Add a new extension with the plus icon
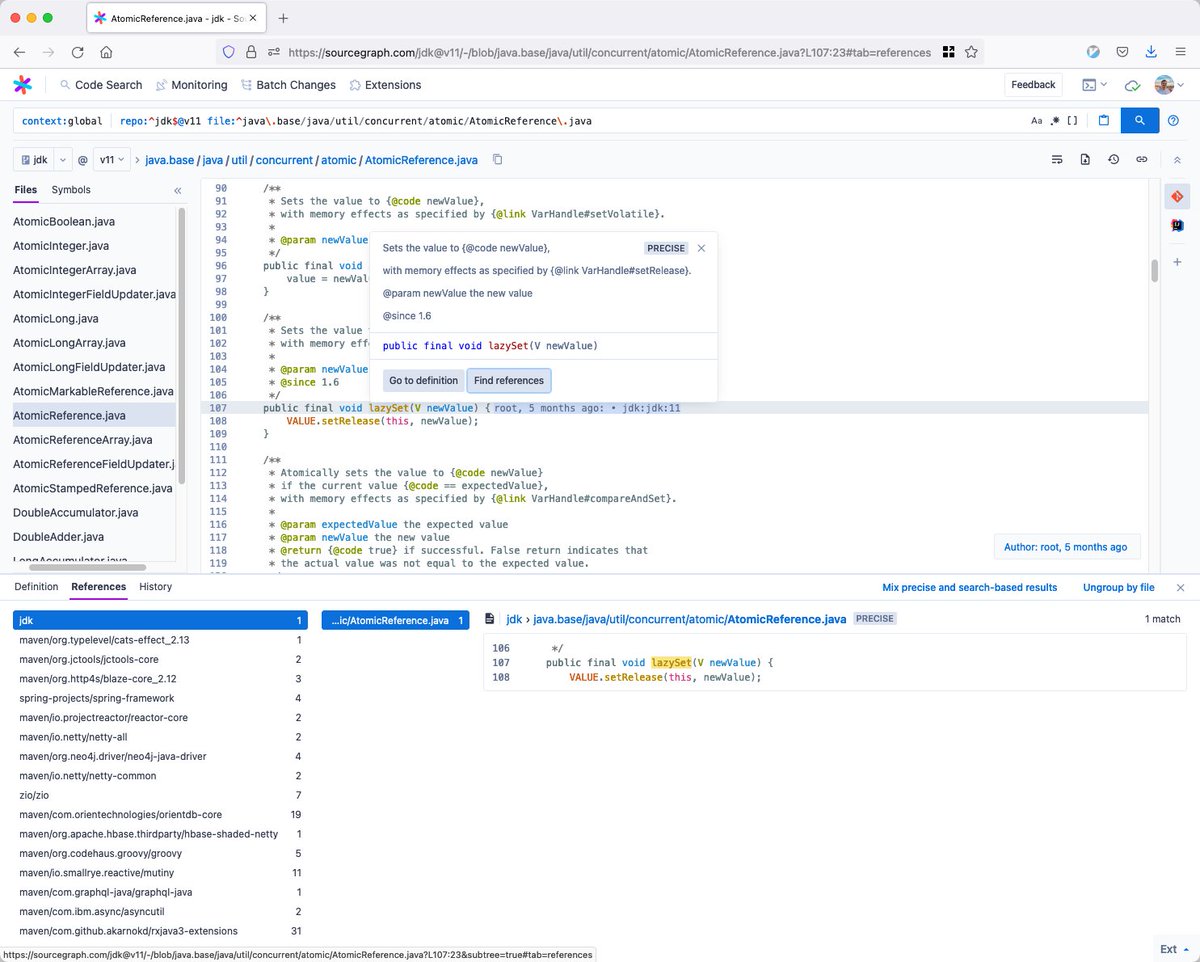This screenshot has height=962, width=1200. (x=1177, y=262)
